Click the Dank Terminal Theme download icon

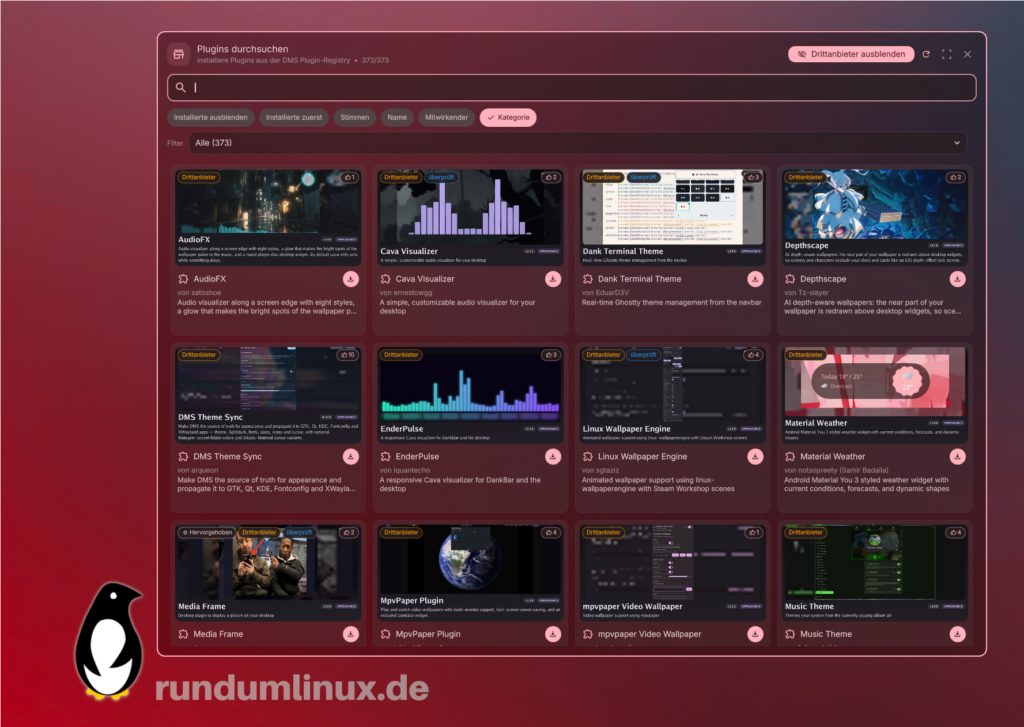point(755,279)
